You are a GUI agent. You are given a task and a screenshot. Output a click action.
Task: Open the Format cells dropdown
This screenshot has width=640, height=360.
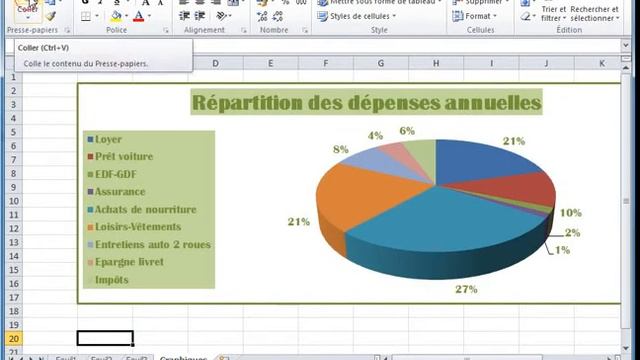click(474, 16)
